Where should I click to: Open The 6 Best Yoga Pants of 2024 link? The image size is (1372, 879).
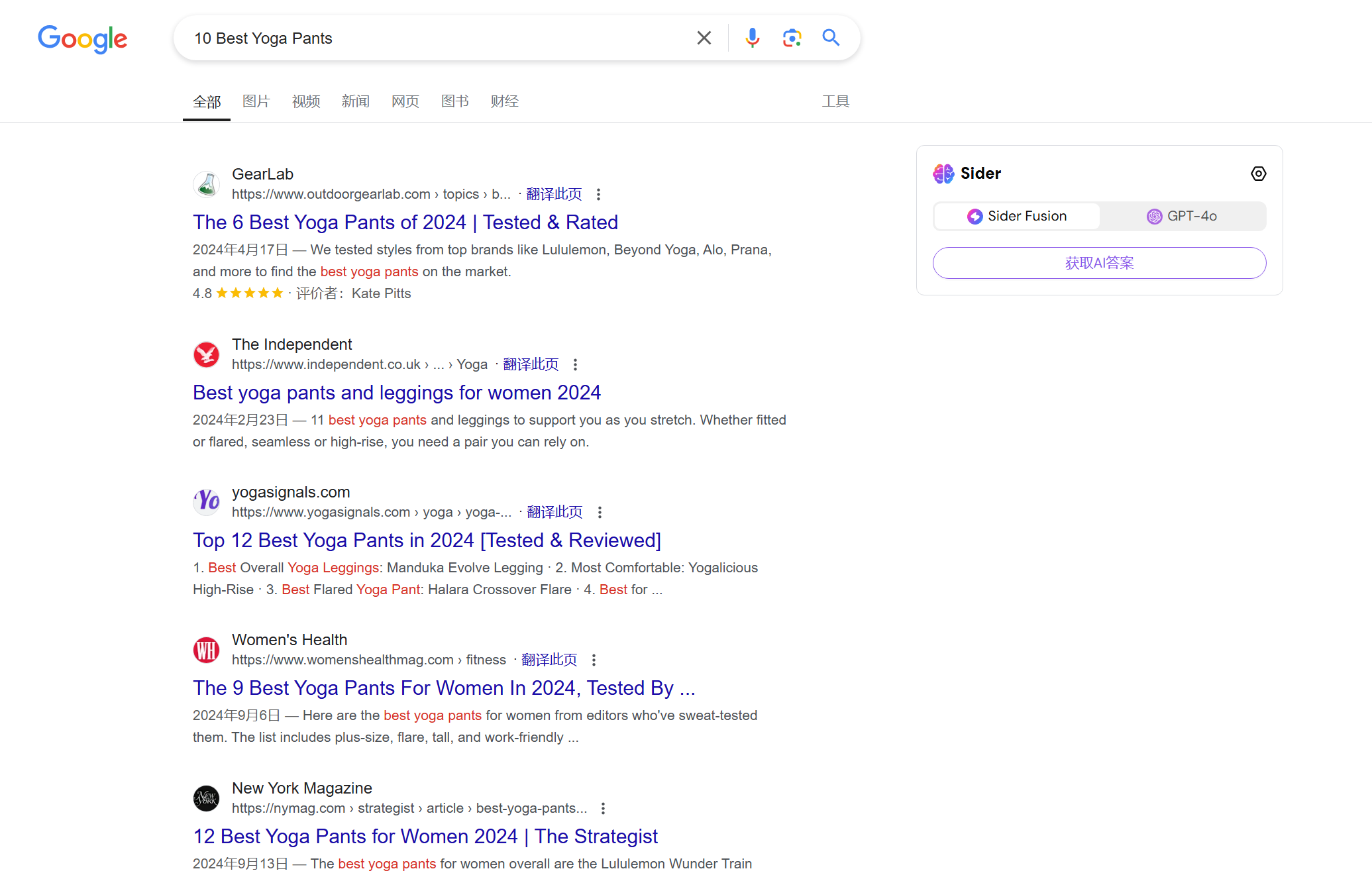tap(405, 223)
